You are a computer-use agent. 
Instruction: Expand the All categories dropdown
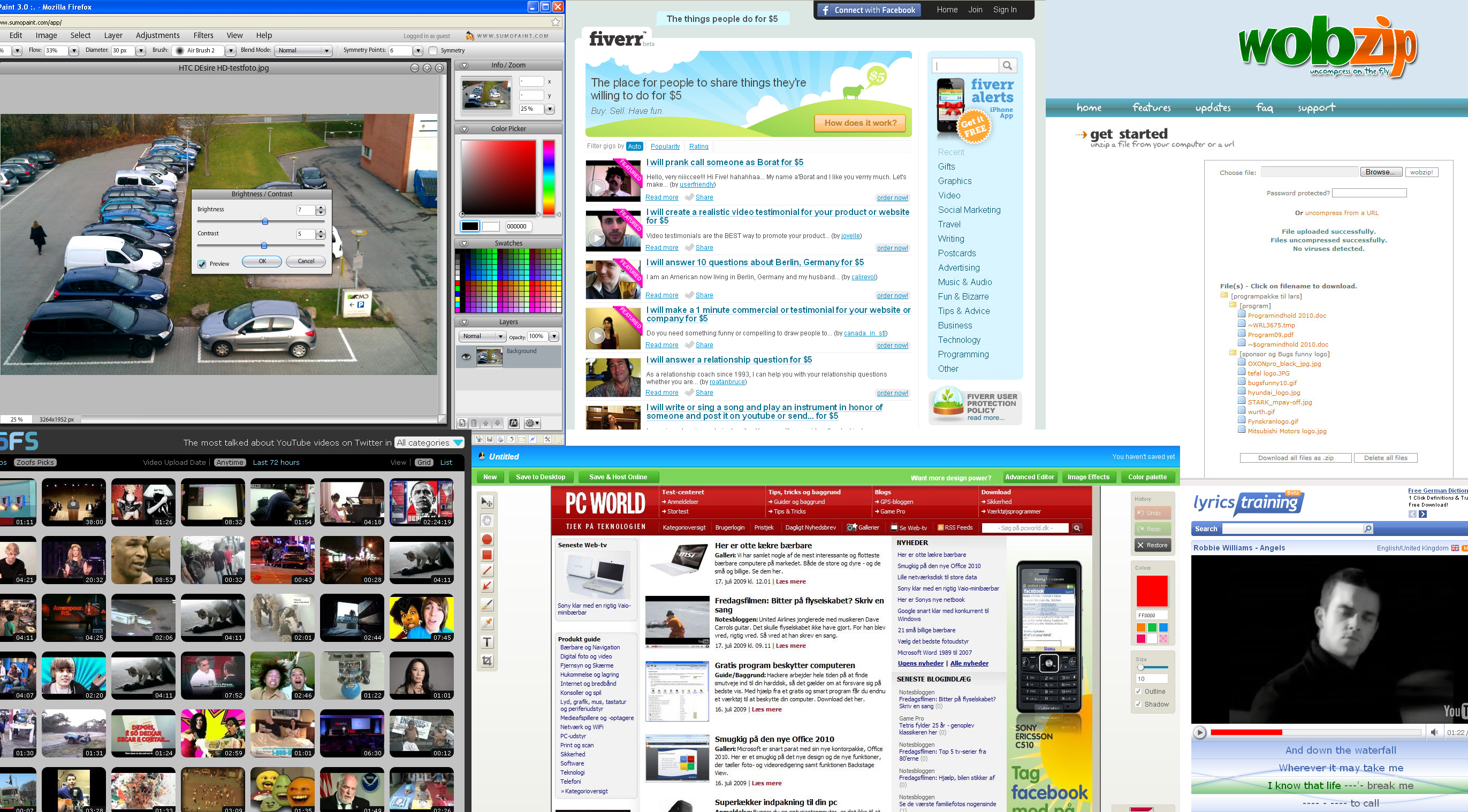430,442
